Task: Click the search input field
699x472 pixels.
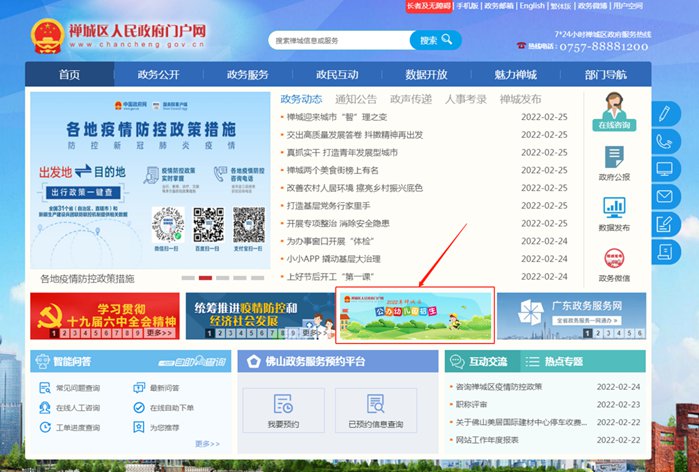Action: pyautogui.click(x=339, y=40)
